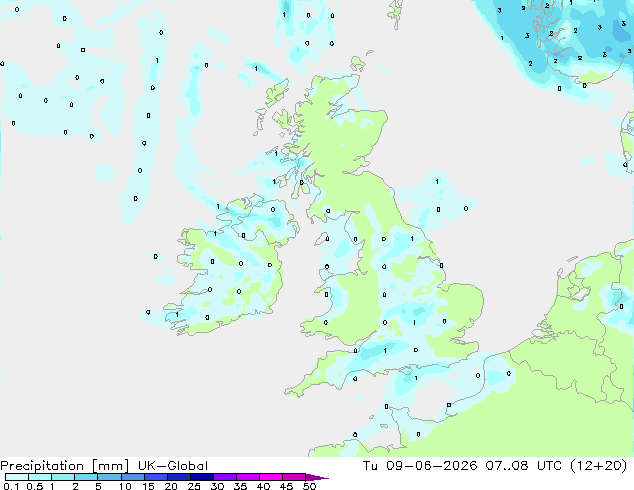Click the 'UK-Global' model label

pyautogui.click(x=173, y=466)
